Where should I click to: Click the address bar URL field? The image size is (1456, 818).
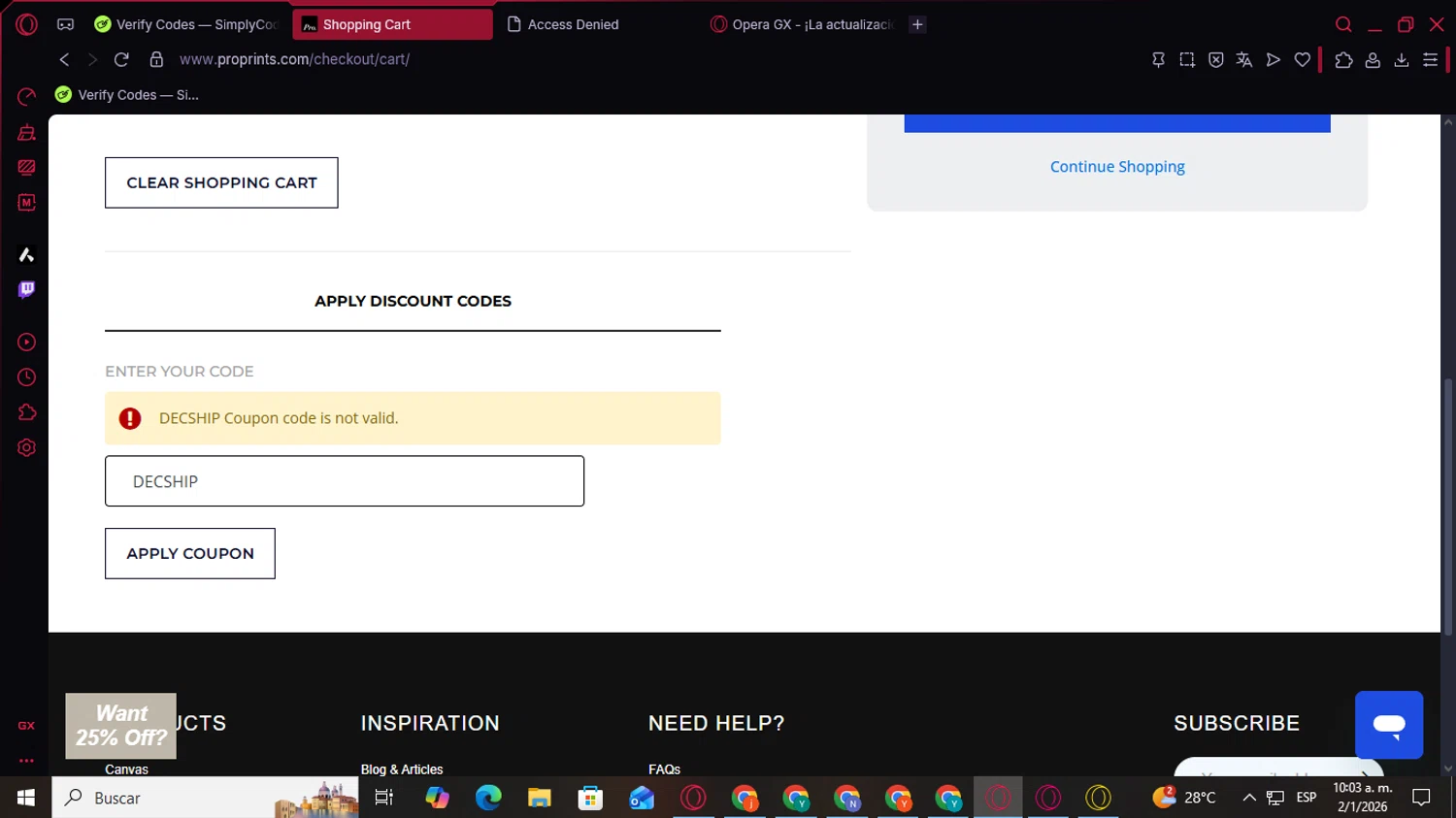click(x=294, y=59)
